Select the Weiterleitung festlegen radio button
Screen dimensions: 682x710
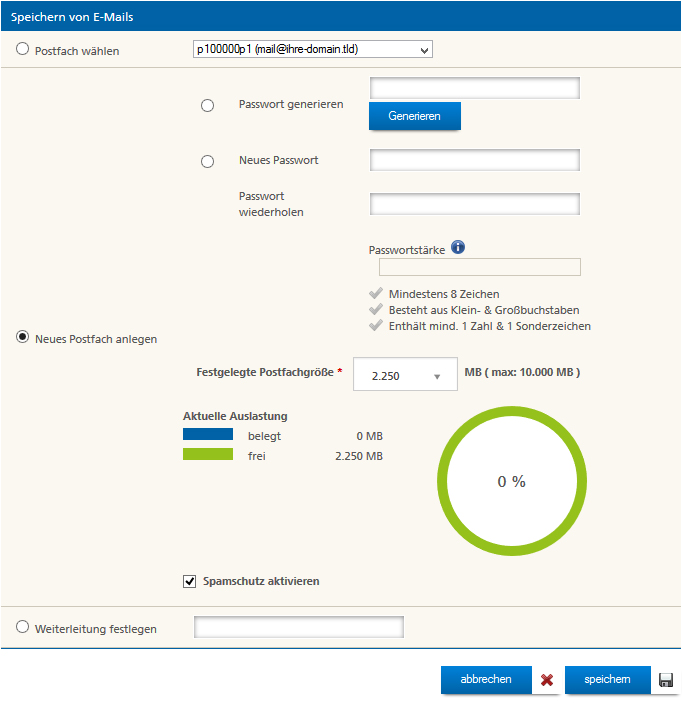22,627
